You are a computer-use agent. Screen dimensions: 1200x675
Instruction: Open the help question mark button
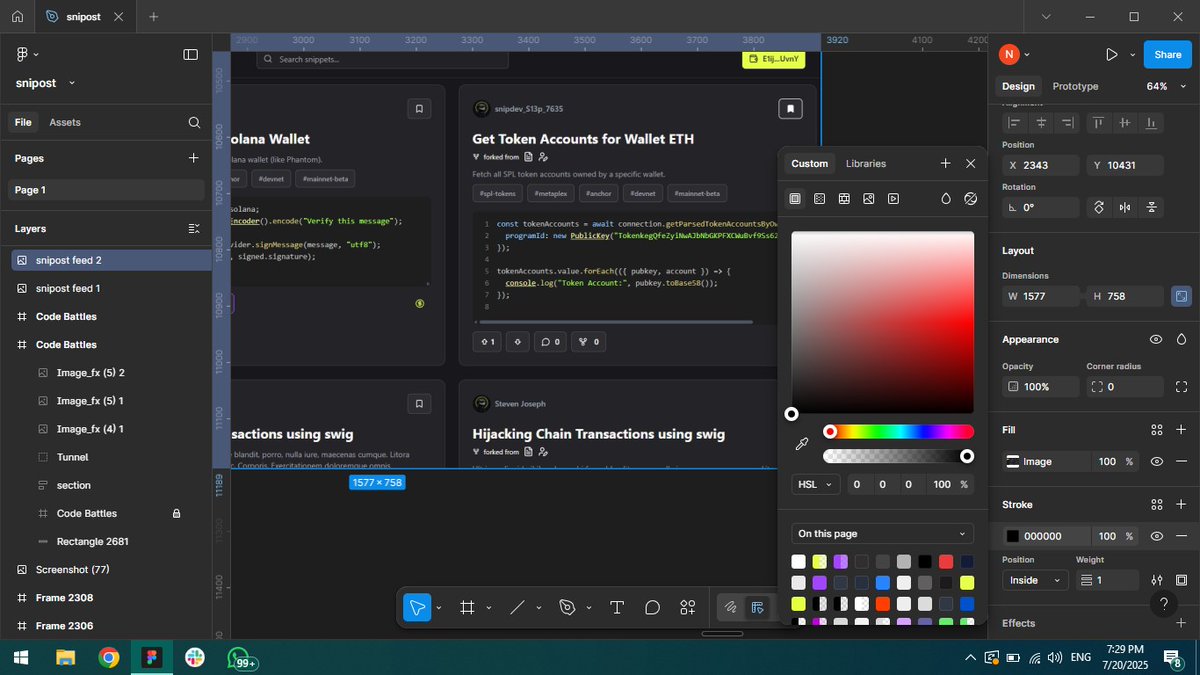point(1163,604)
